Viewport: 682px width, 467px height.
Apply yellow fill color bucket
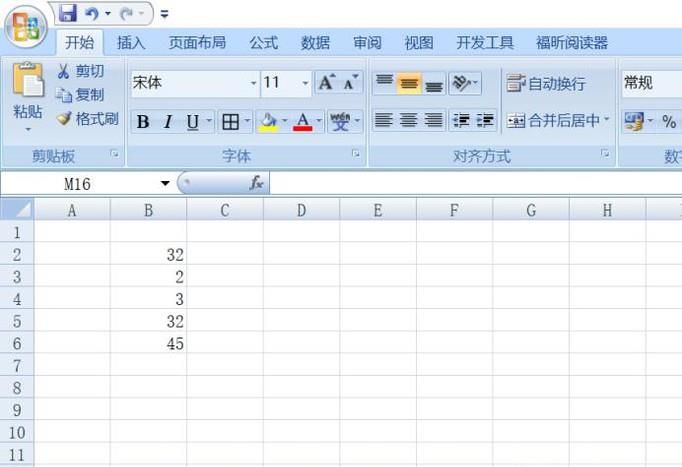click(268, 122)
